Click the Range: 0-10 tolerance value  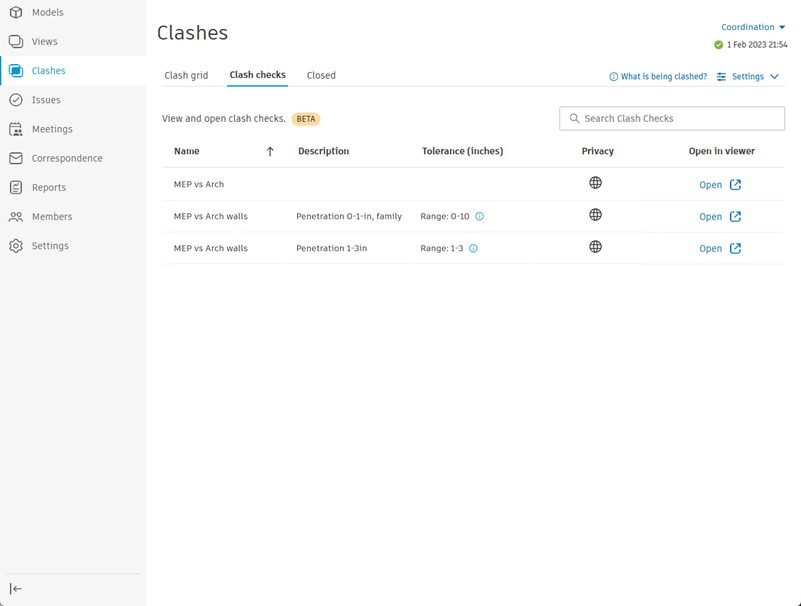[x=444, y=216]
